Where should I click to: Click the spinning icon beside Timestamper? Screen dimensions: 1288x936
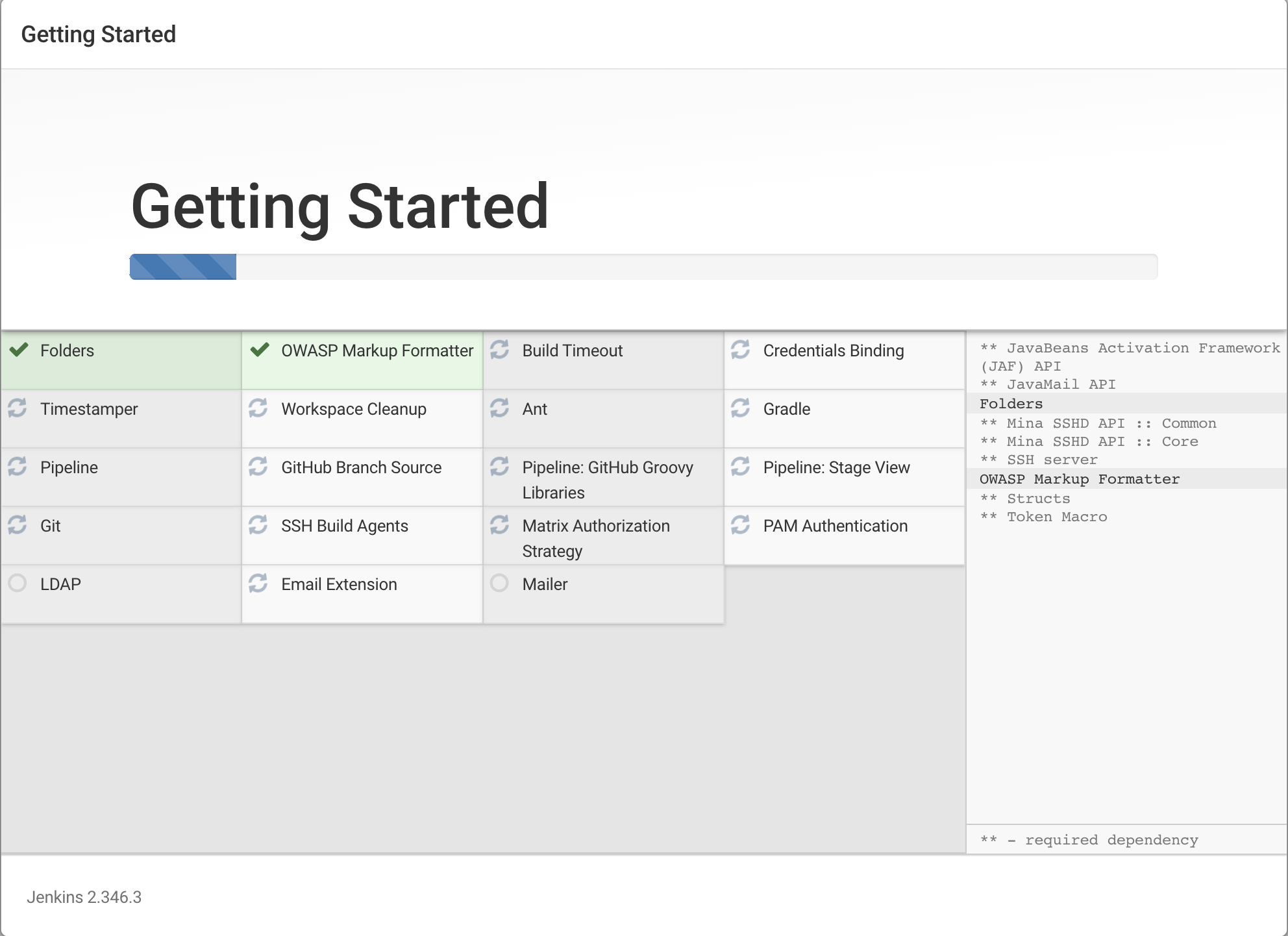click(x=18, y=408)
